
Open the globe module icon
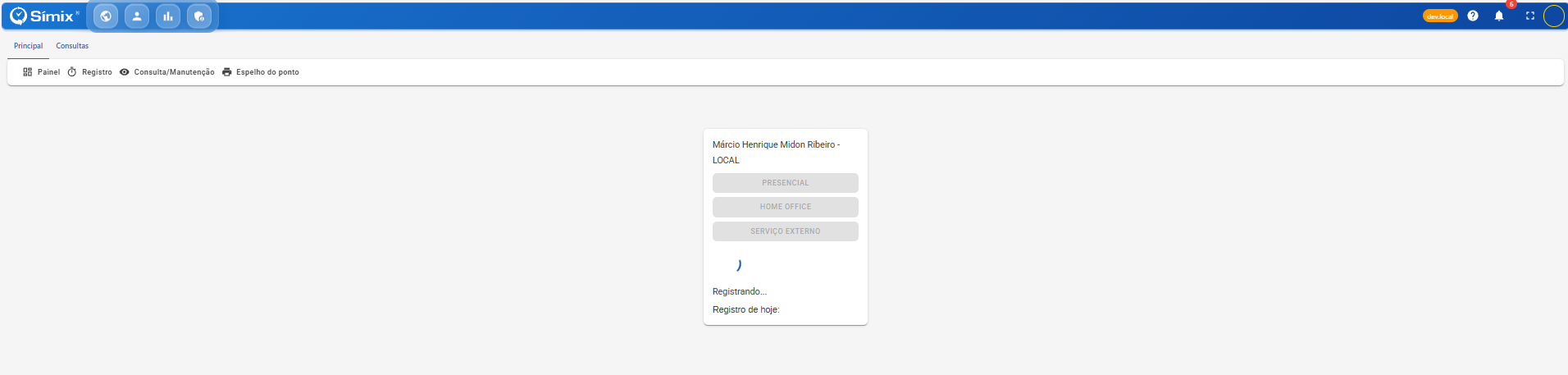coord(106,16)
